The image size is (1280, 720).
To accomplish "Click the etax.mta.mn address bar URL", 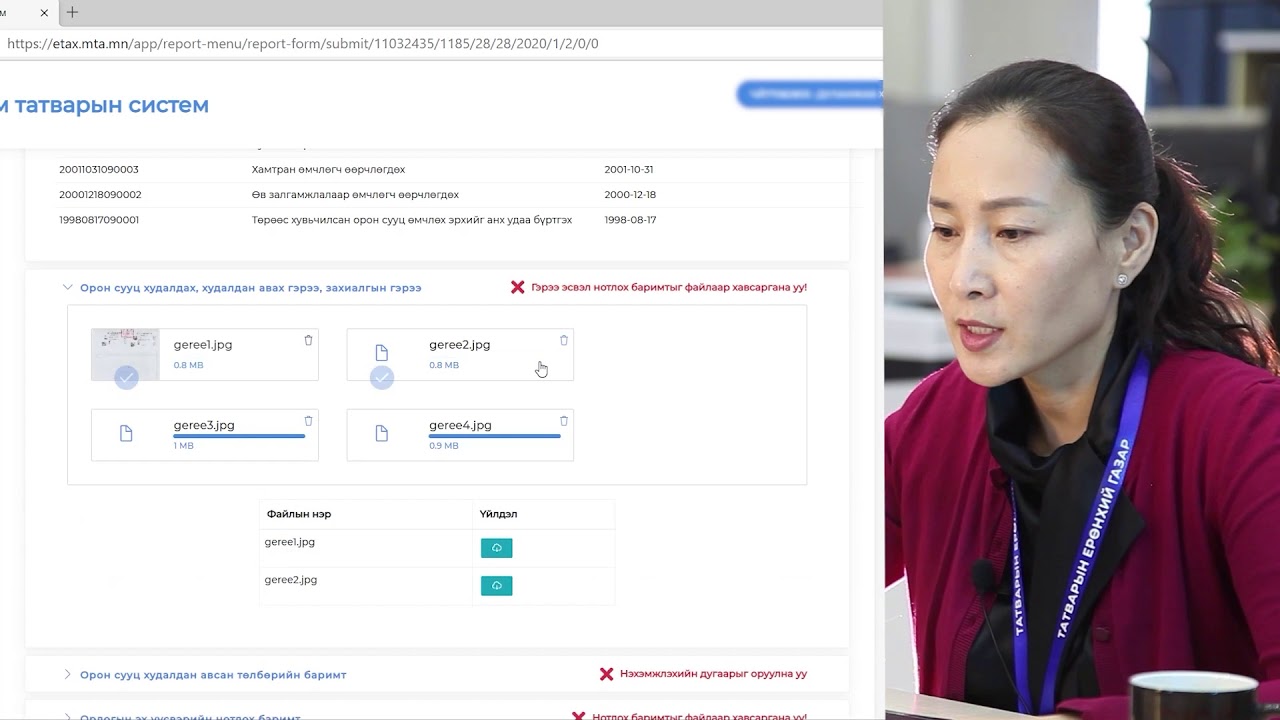I will point(303,44).
